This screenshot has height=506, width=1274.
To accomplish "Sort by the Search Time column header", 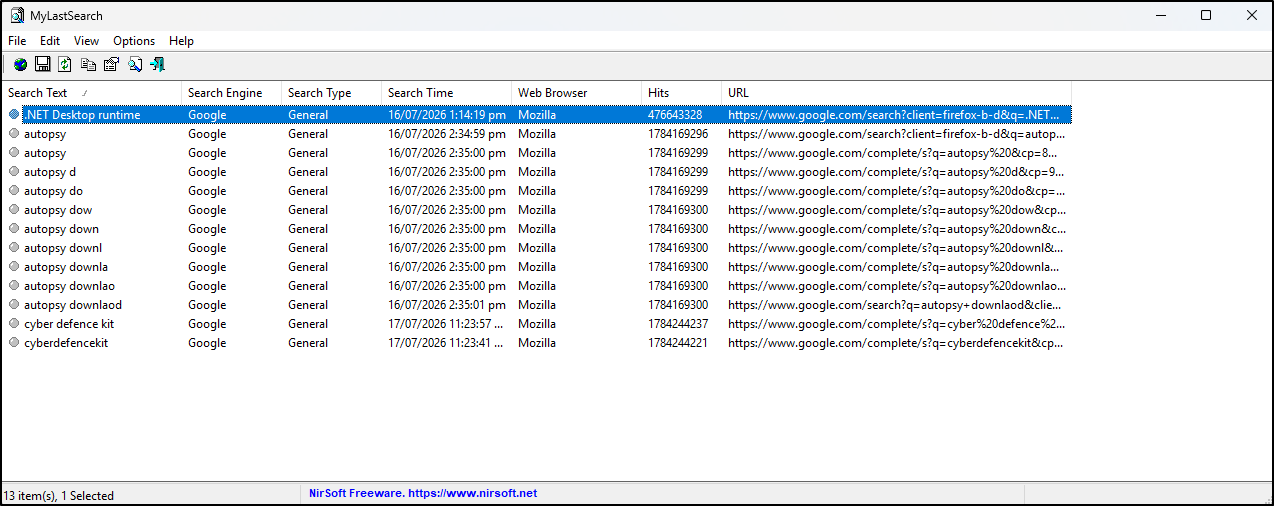I will click(447, 93).
